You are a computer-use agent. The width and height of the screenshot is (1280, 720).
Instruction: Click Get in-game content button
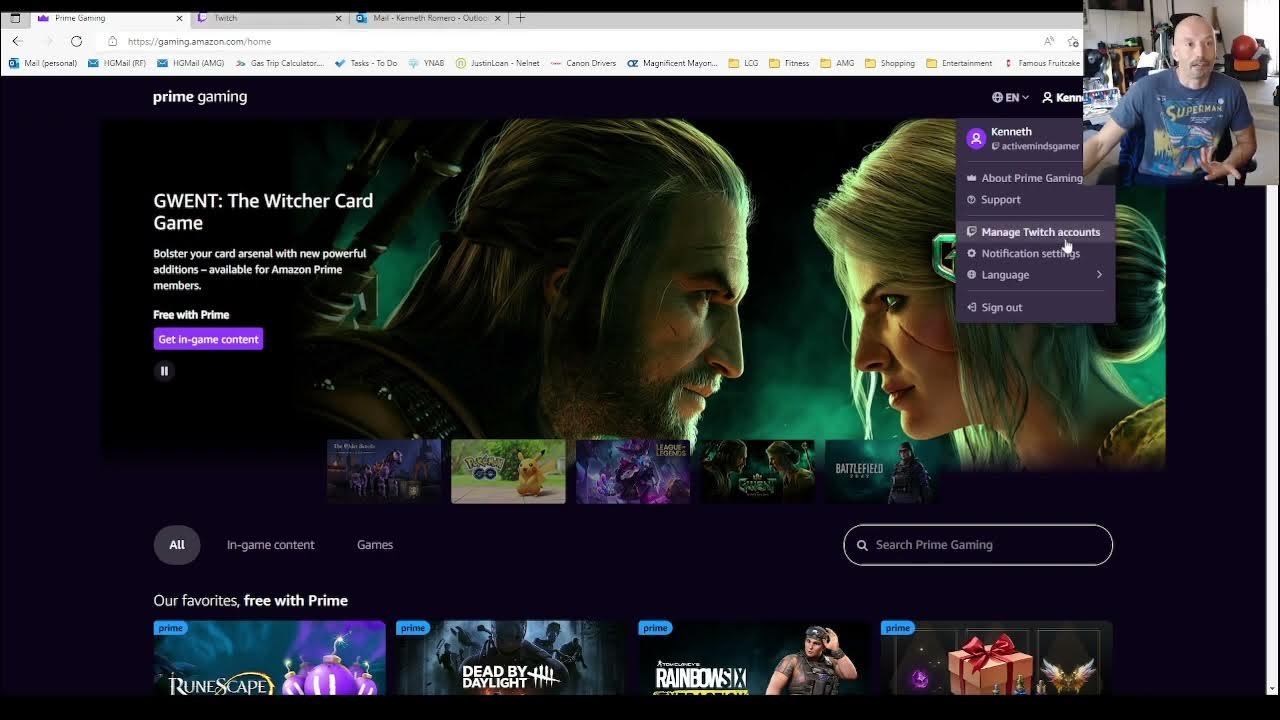pos(208,339)
